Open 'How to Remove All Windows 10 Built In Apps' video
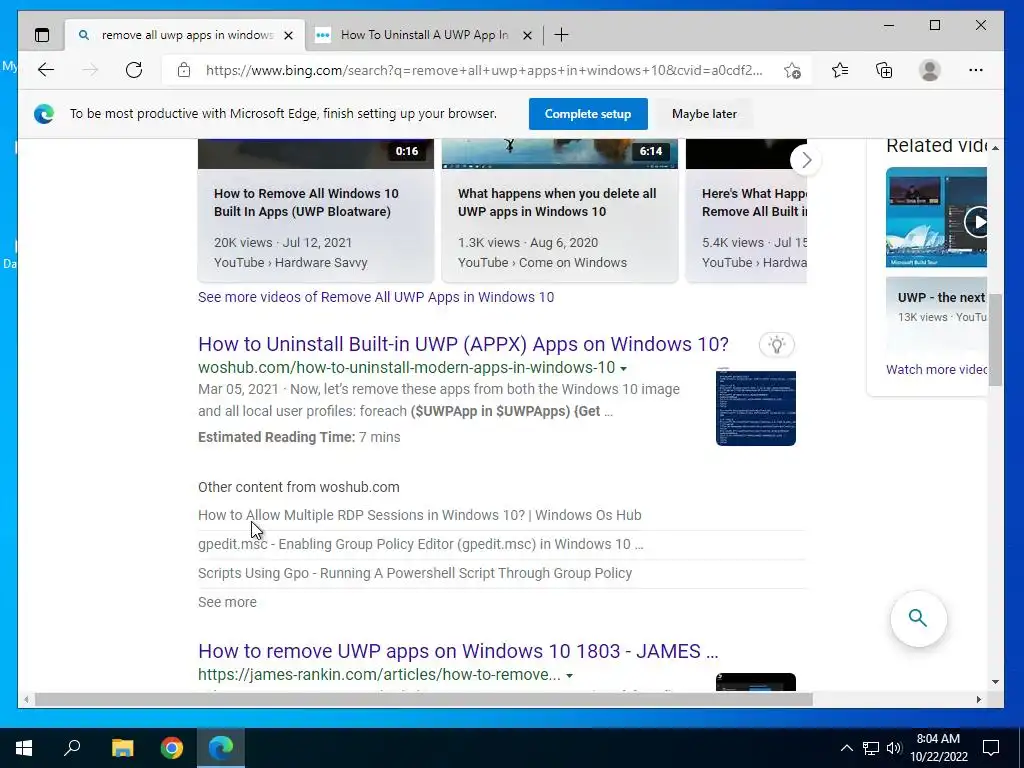Image resolution: width=1024 pixels, height=768 pixels. point(306,202)
